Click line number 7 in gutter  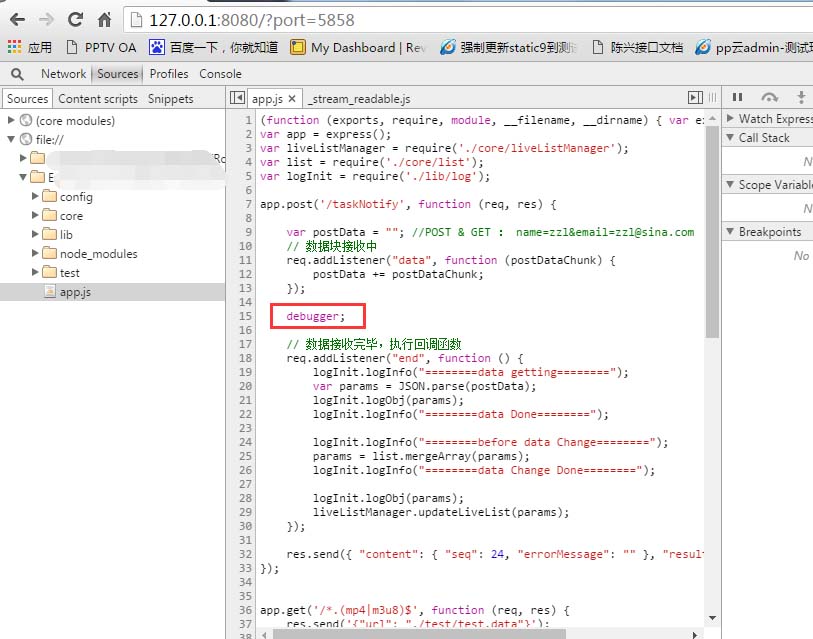tap(248, 204)
